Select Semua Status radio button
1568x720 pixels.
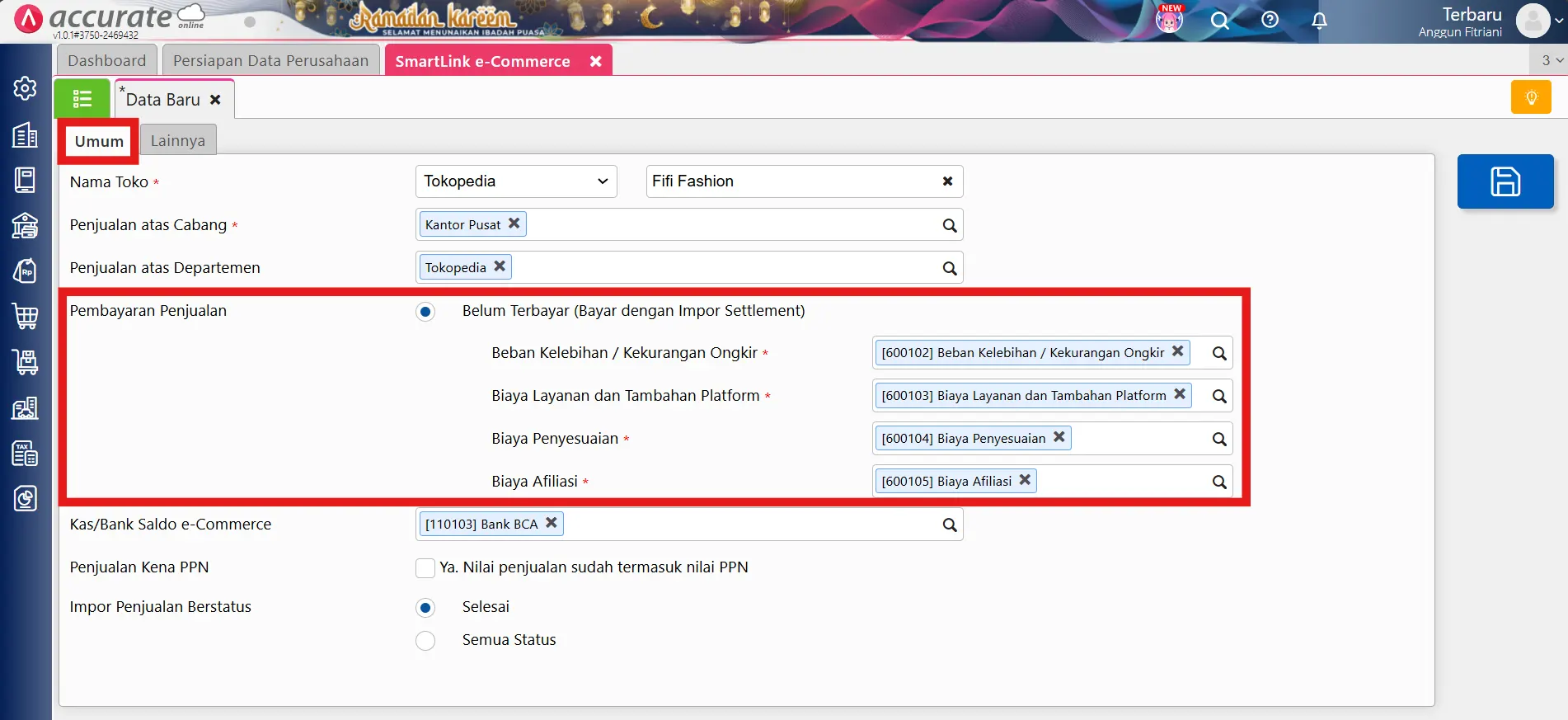[x=425, y=641]
